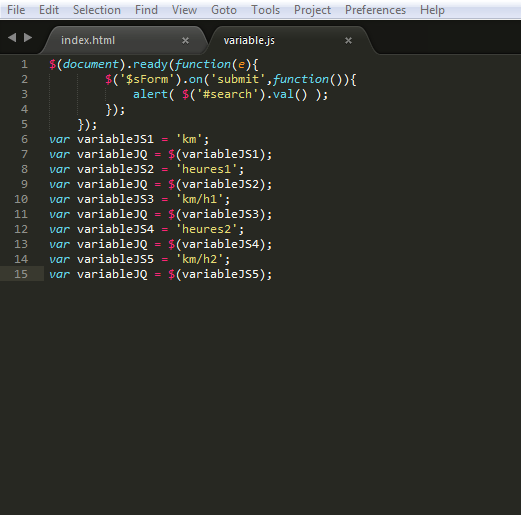
Task: Place cursor in 'km/h2' string
Action: tap(199, 259)
